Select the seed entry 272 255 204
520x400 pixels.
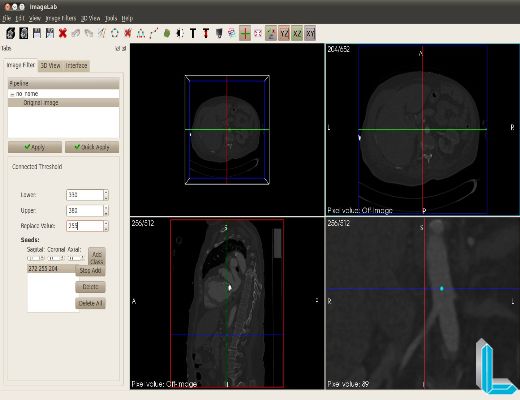[51, 269]
